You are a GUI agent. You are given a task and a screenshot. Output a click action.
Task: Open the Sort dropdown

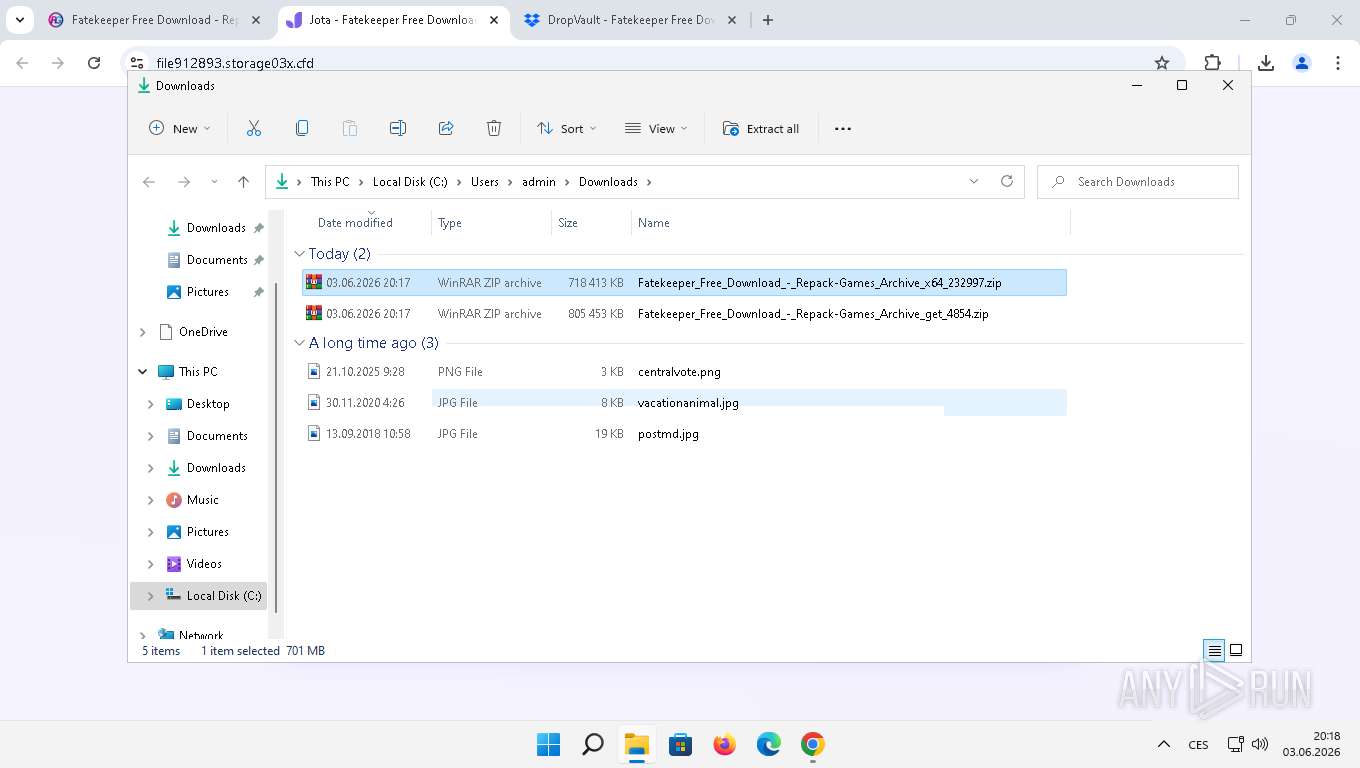point(566,128)
